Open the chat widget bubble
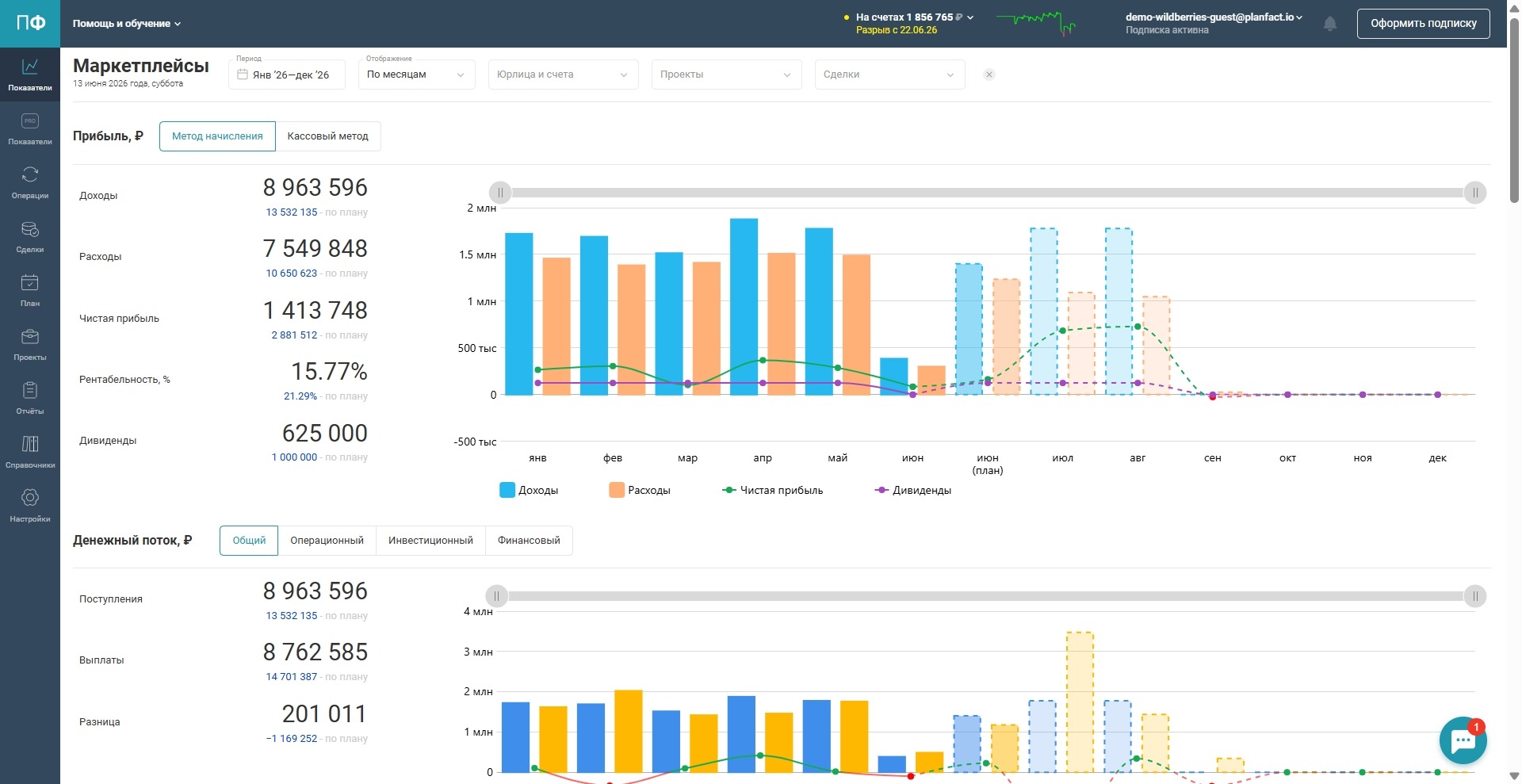 (x=1463, y=740)
